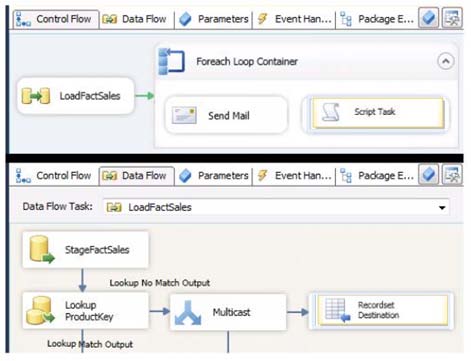Click the Script Task scroll icon

click(x=331, y=112)
